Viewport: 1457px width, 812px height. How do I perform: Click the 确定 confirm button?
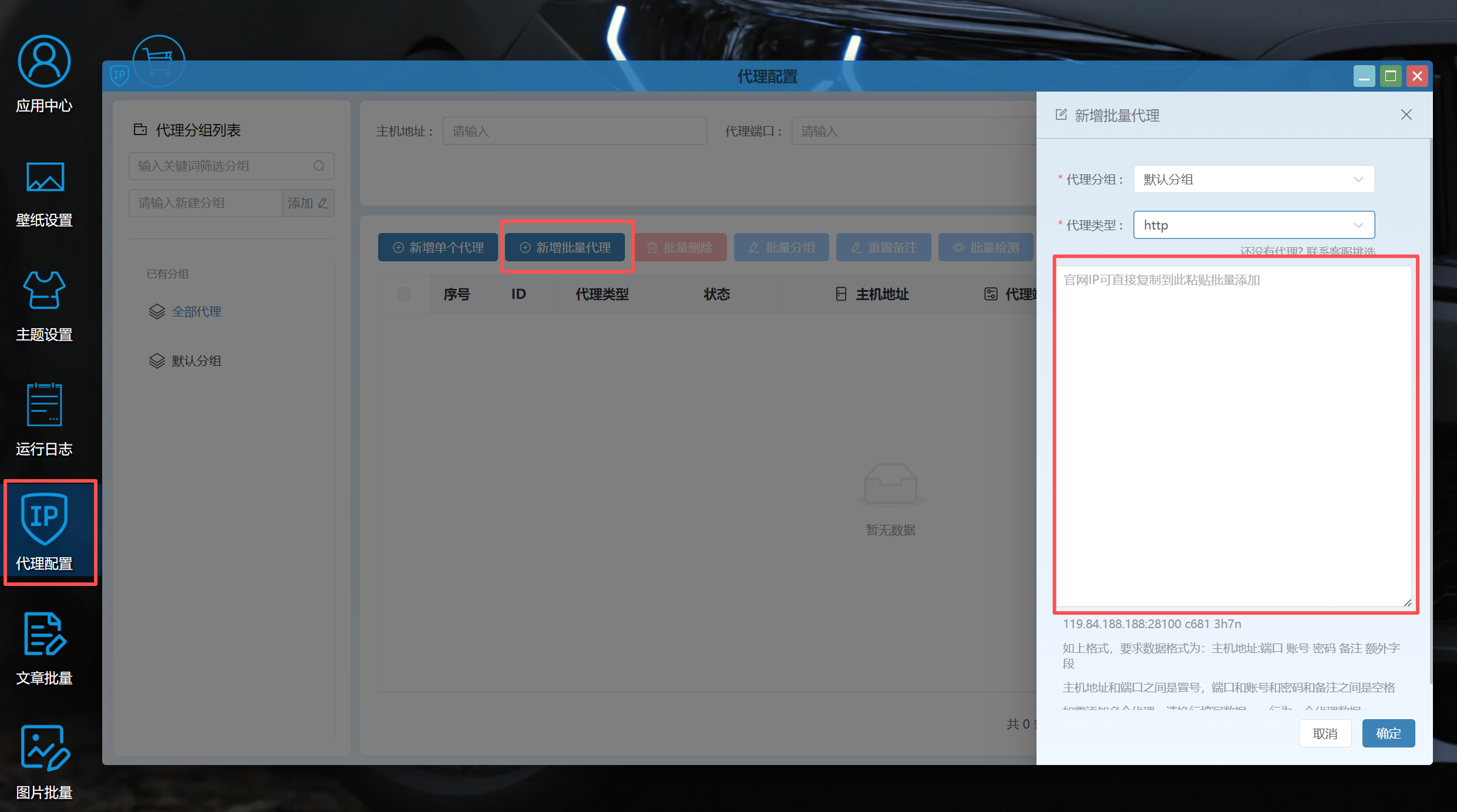click(1388, 733)
